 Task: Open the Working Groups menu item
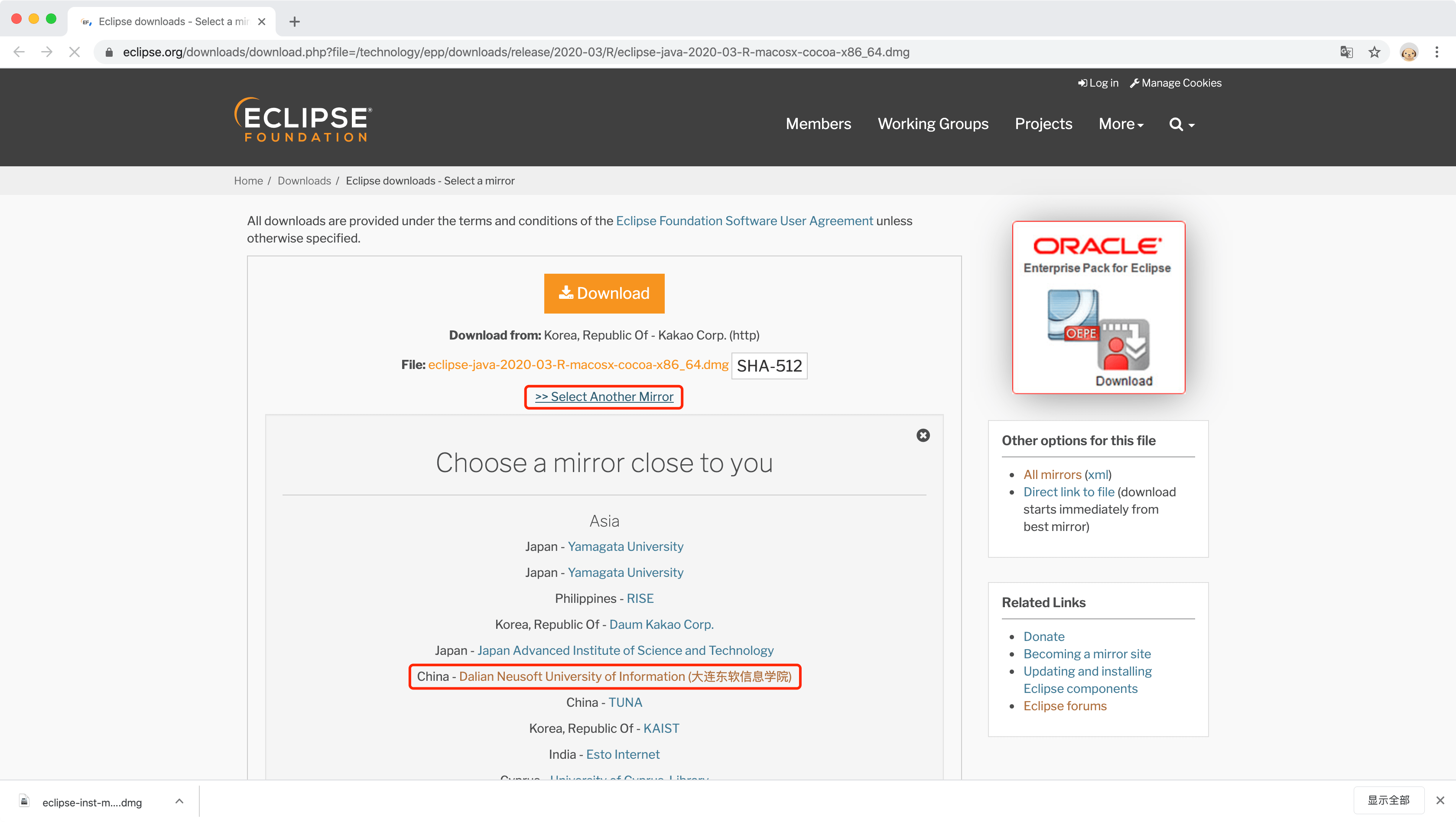(x=933, y=124)
